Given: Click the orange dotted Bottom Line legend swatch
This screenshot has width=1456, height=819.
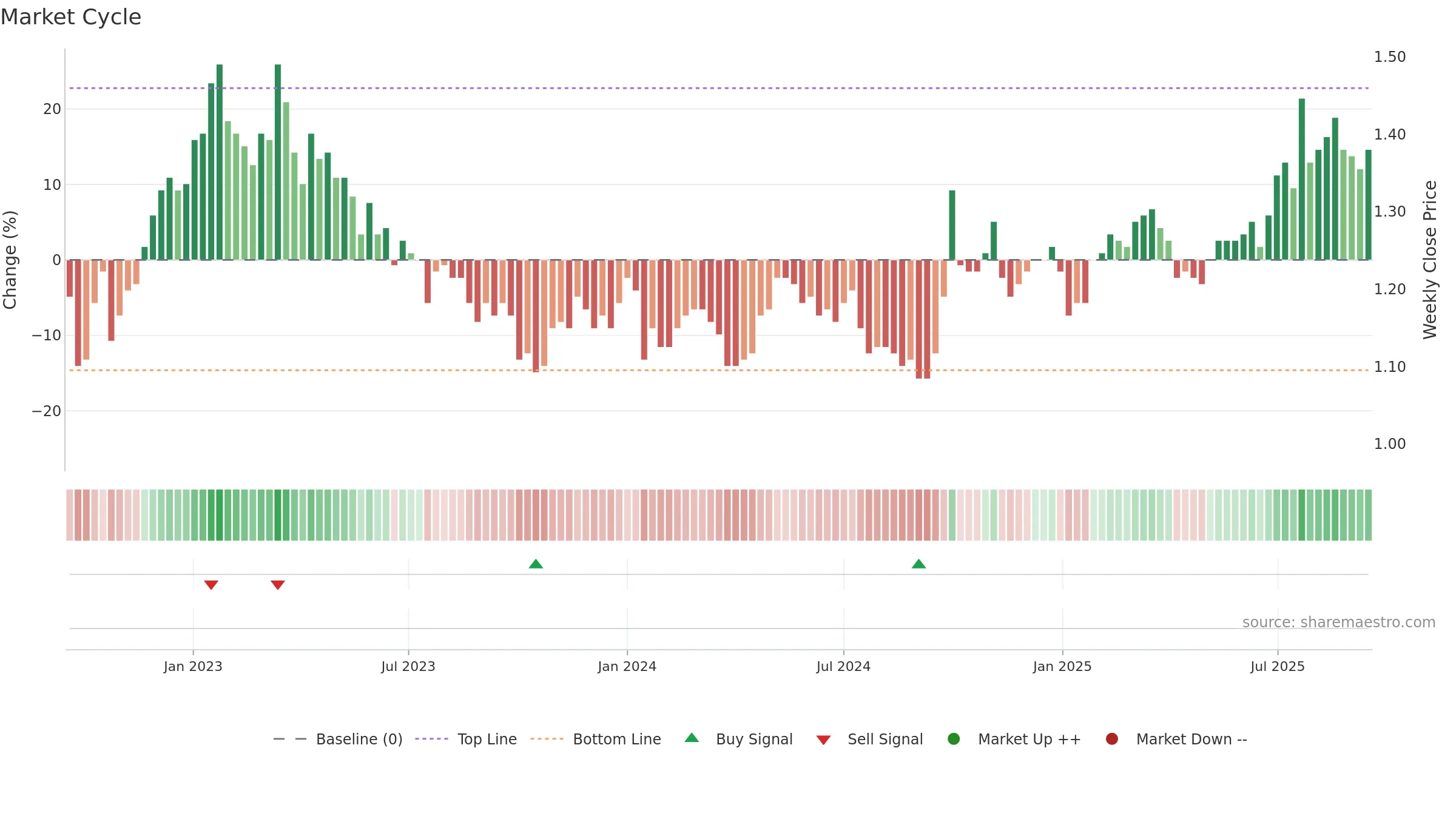Looking at the screenshot, I should pos(547,739).
